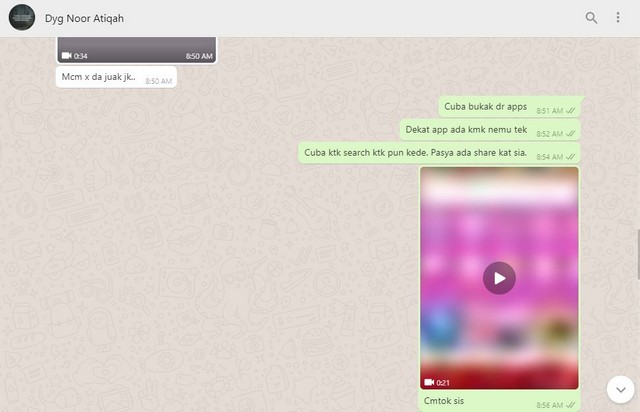Click read ticks on 8:52 AM message
Image resolution: width=640 pixels, height=412 pixels.
pyautogui.click(x=571, y=134)
